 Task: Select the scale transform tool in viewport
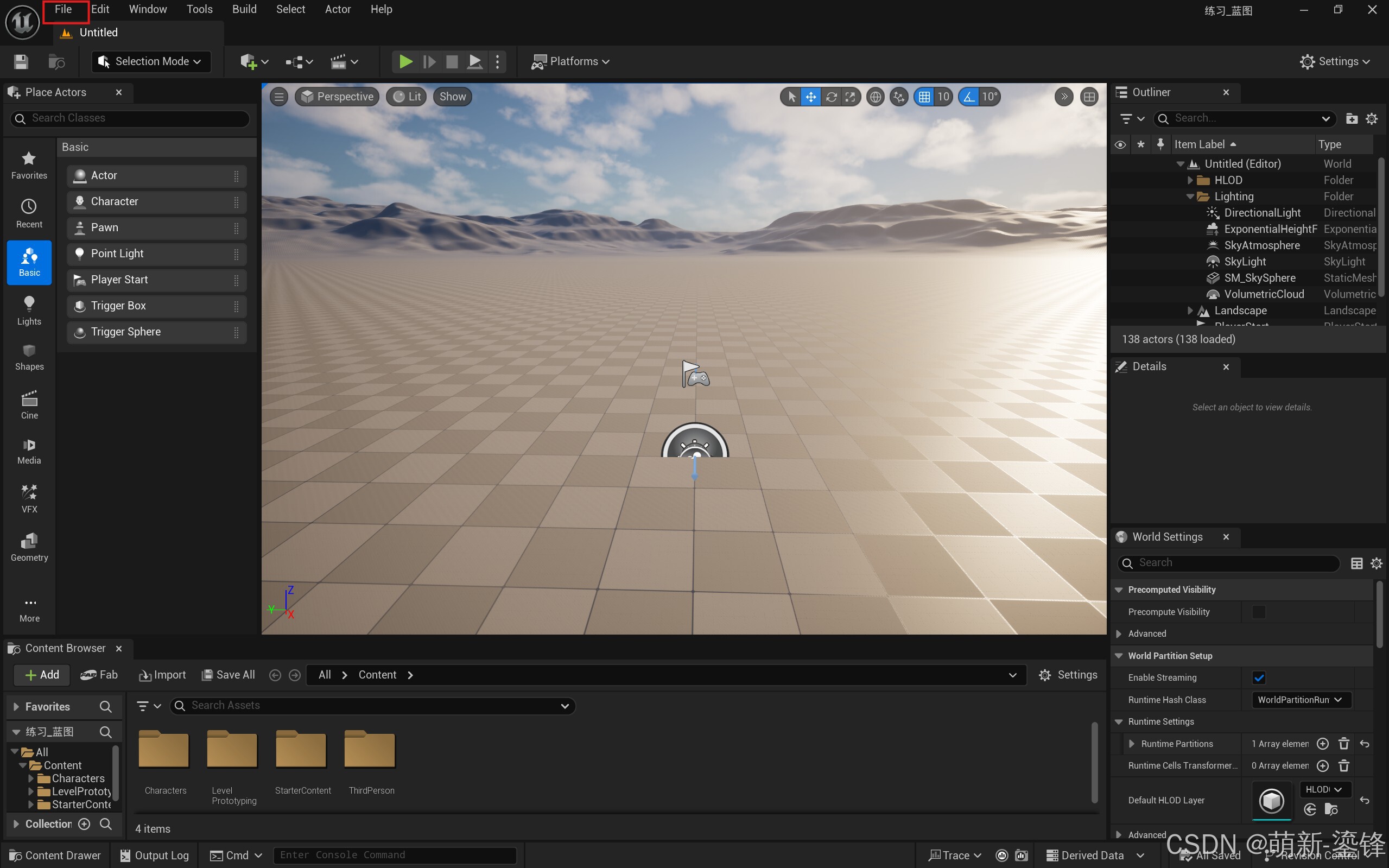850,97
